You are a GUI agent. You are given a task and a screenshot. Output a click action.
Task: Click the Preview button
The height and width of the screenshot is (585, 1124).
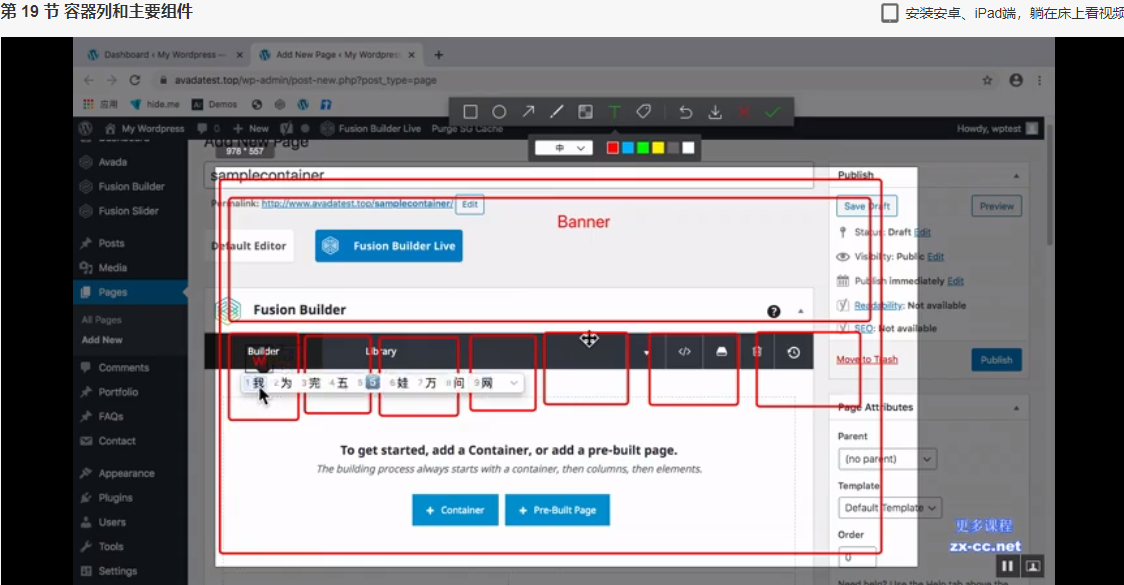pyautogui.click(x=996, y=206)
